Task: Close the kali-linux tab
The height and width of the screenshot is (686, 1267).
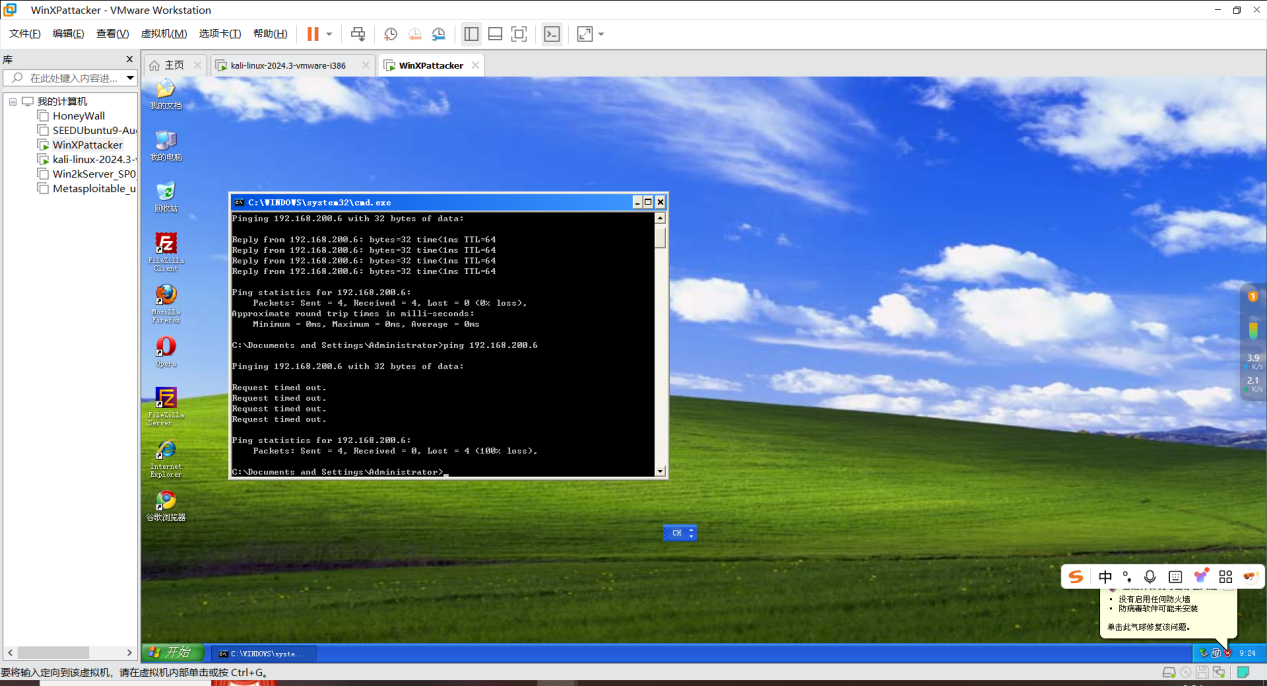Action: point(365,65)
